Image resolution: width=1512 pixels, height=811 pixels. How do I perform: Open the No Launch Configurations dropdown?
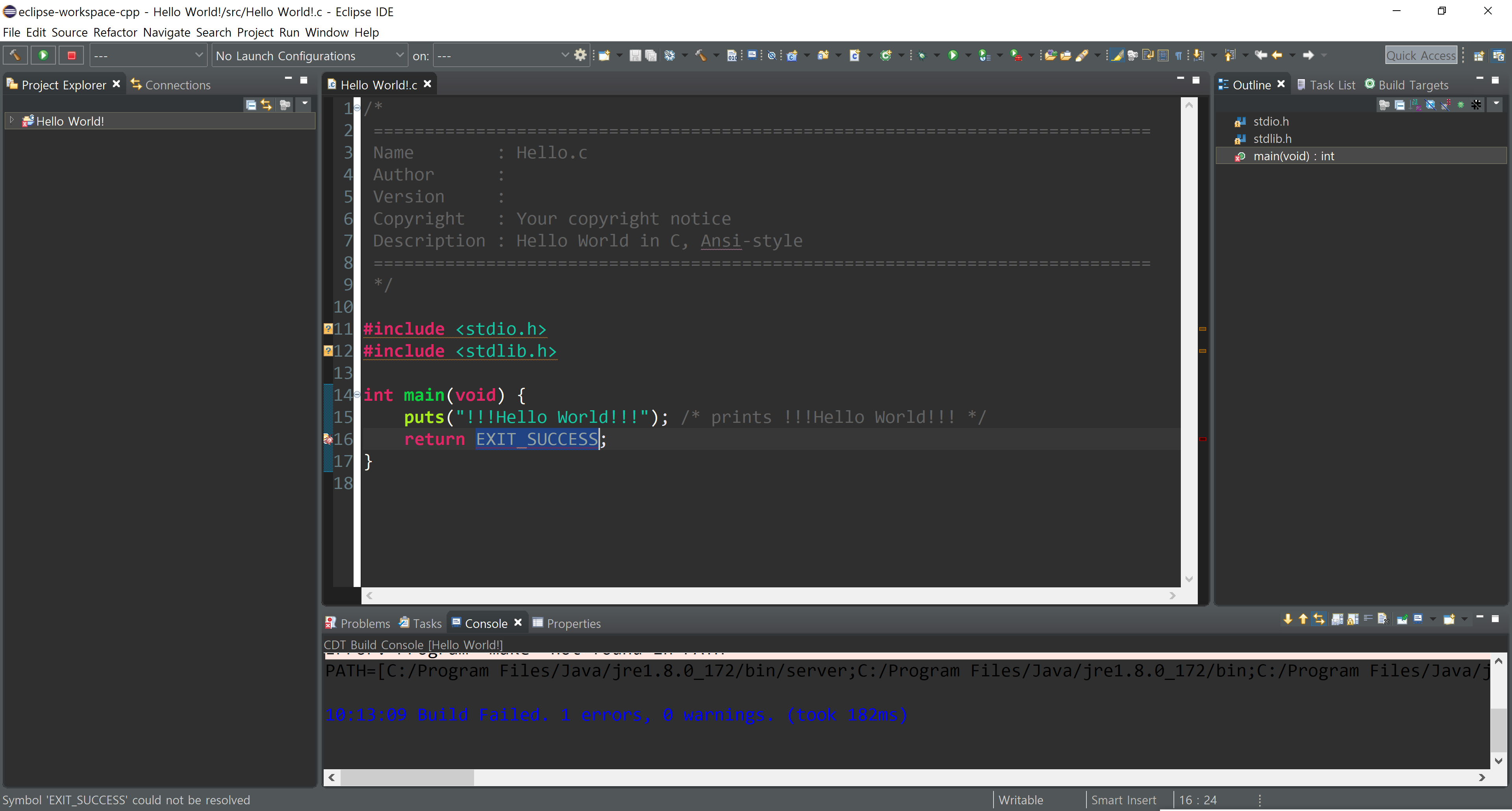pos(309,55)
